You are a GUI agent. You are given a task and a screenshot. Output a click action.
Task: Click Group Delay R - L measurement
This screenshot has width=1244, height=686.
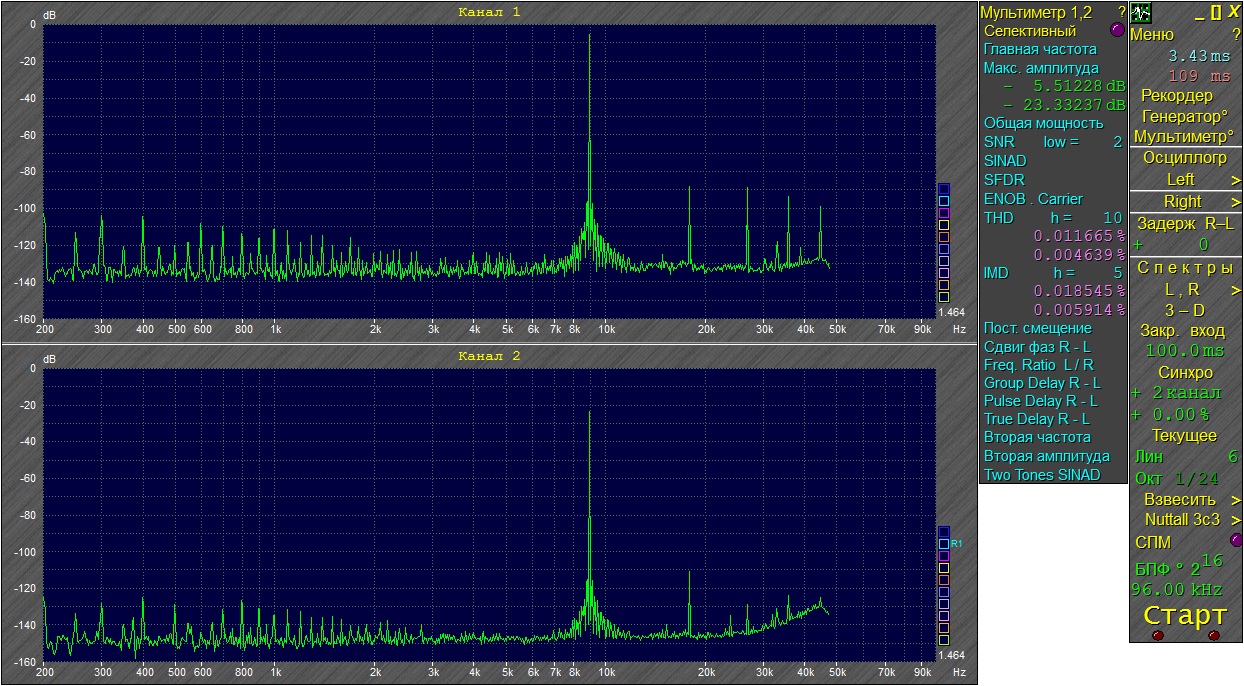[1042, 383]
